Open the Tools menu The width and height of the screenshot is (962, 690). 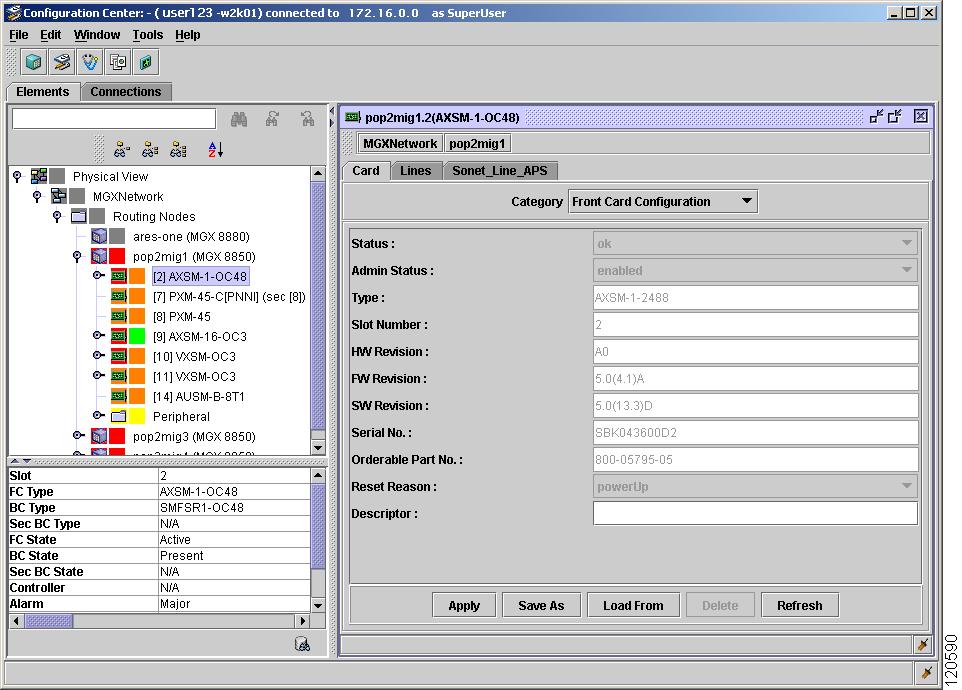[x=148, y=35]
